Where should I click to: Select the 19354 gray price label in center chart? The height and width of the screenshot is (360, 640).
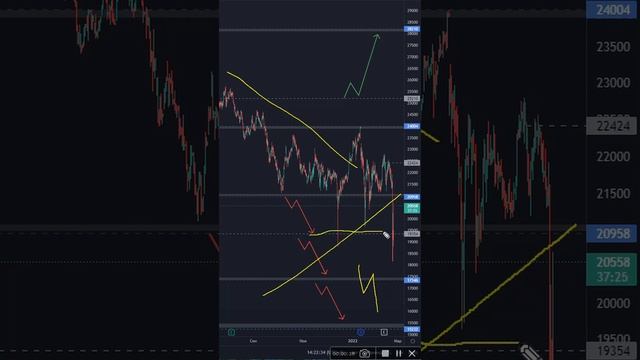pos(411,234)
